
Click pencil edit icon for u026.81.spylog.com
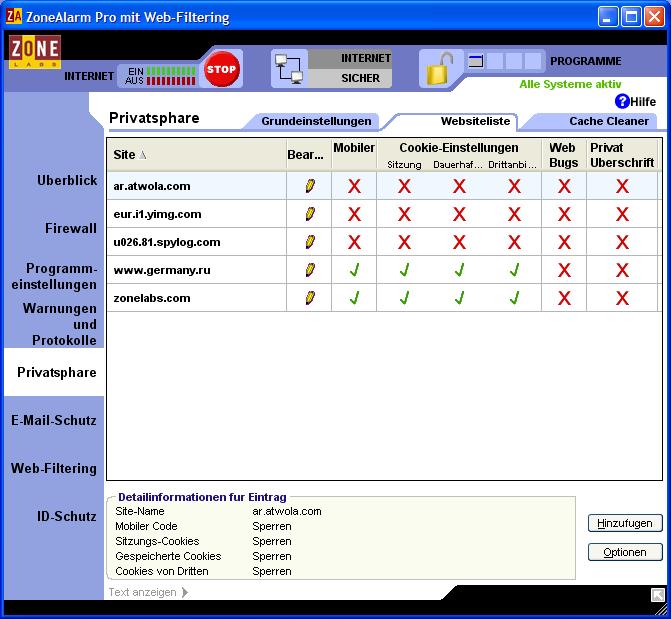point(310,242)
